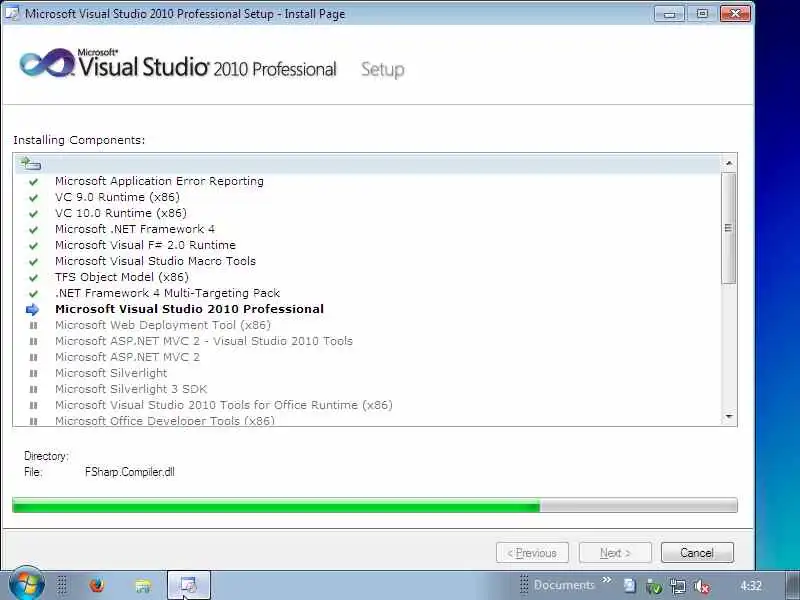Expand the Documents toolbar chevron
The width and height of the screenshot is (800, 600).
click(x=606, y=580)
